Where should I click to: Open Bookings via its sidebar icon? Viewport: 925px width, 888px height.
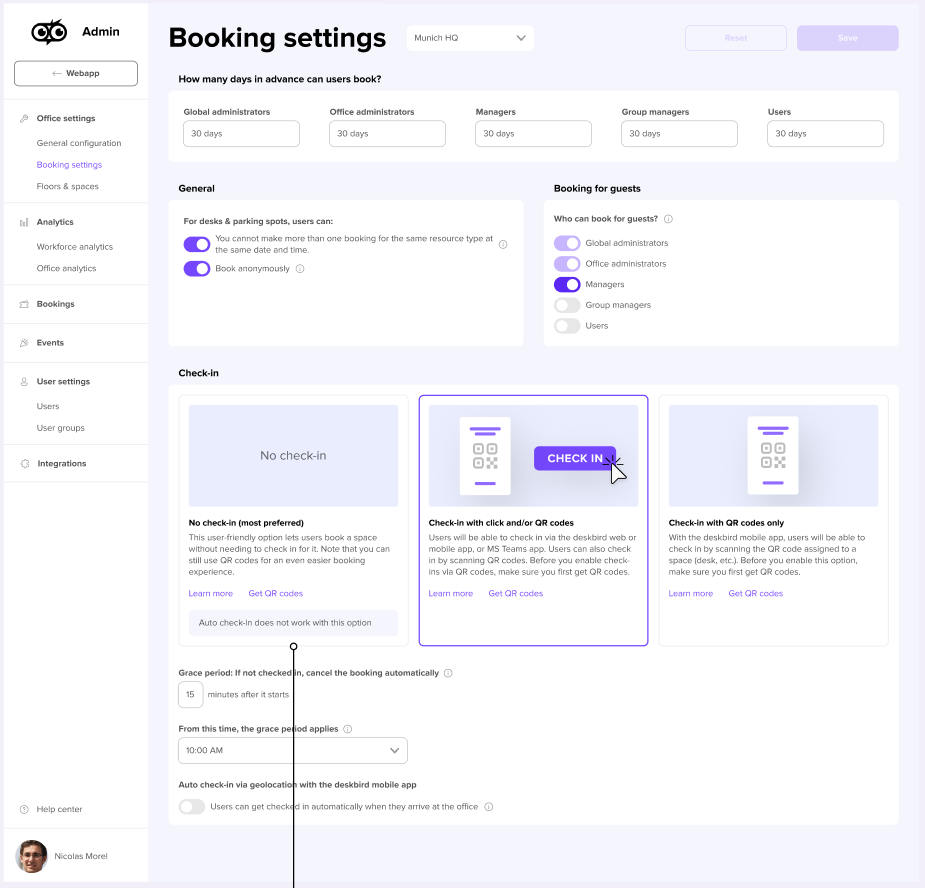[x=22, y=304]
